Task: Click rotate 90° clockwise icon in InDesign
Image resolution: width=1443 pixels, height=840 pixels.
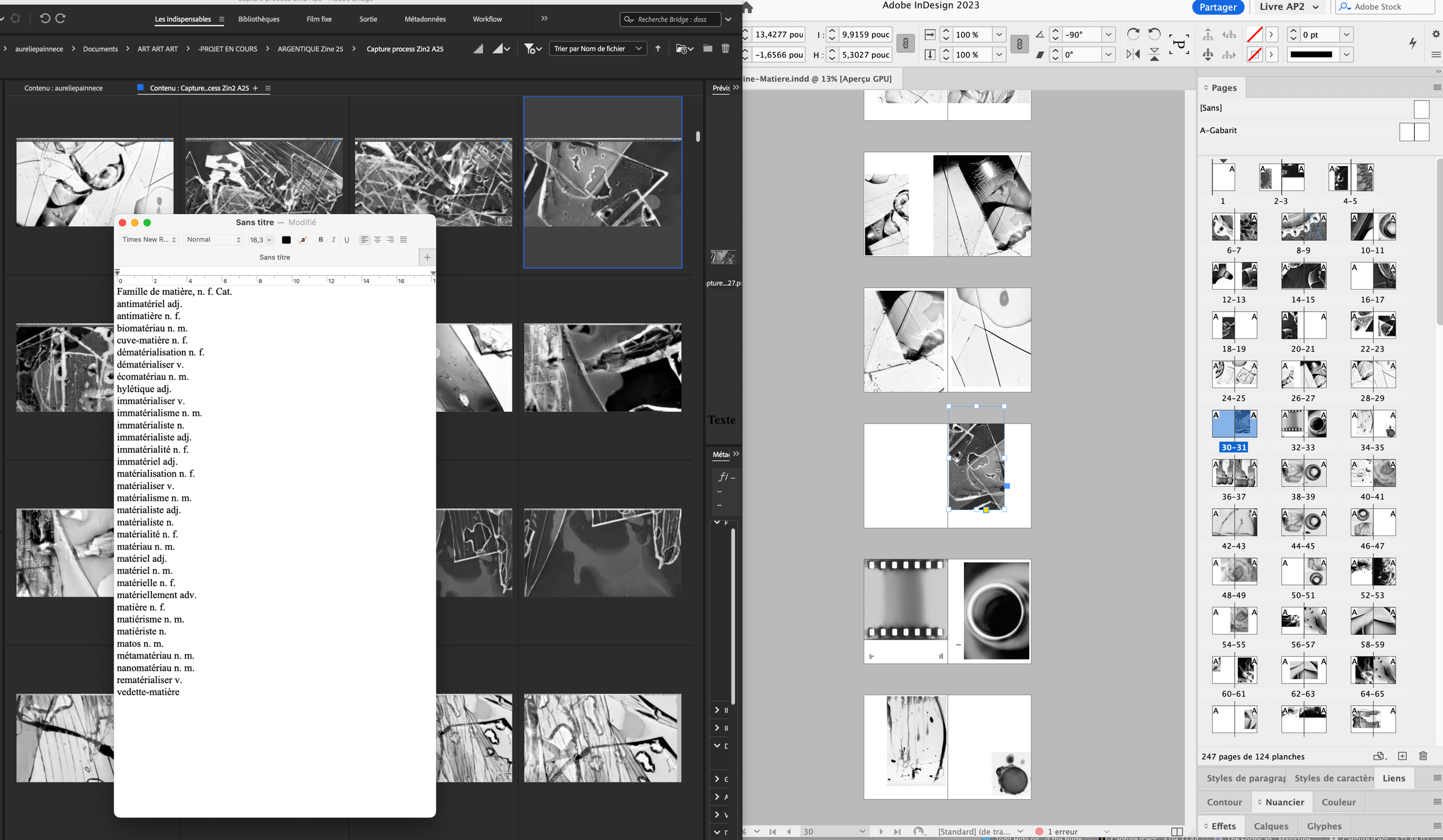Action: point(1132,34)
